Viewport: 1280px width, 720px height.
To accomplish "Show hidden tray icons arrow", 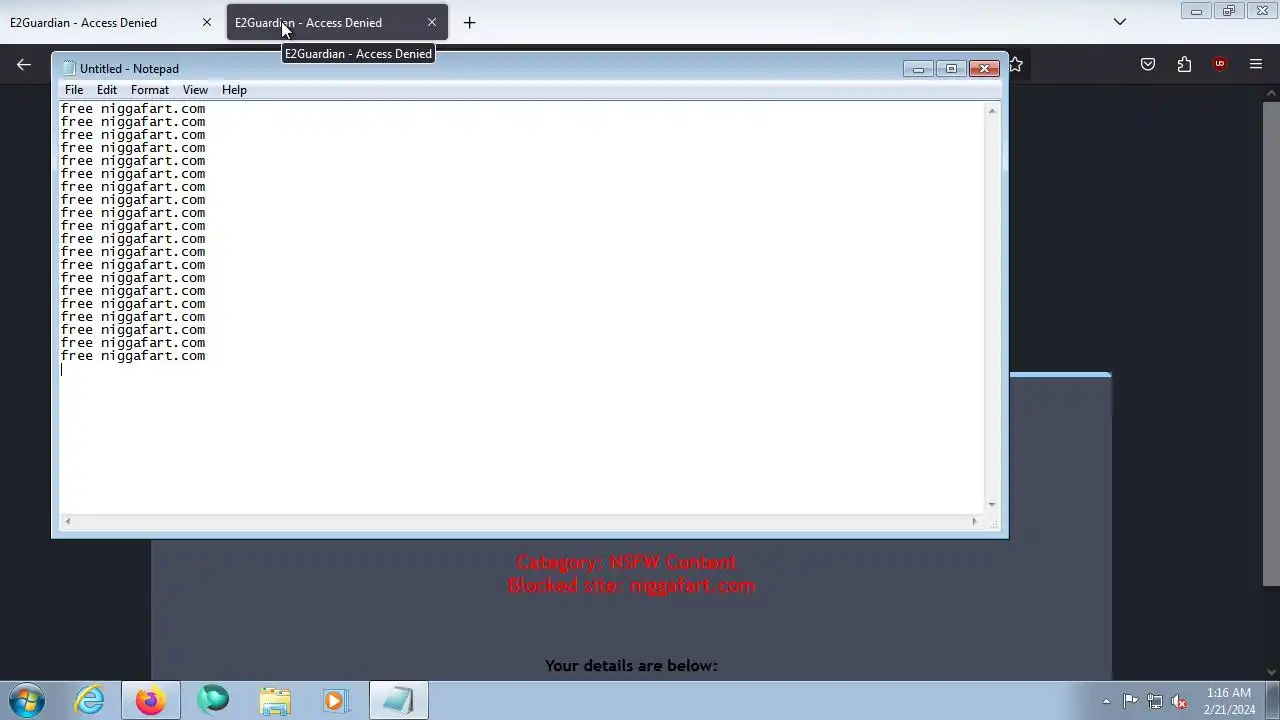I will coord(1106,701).
